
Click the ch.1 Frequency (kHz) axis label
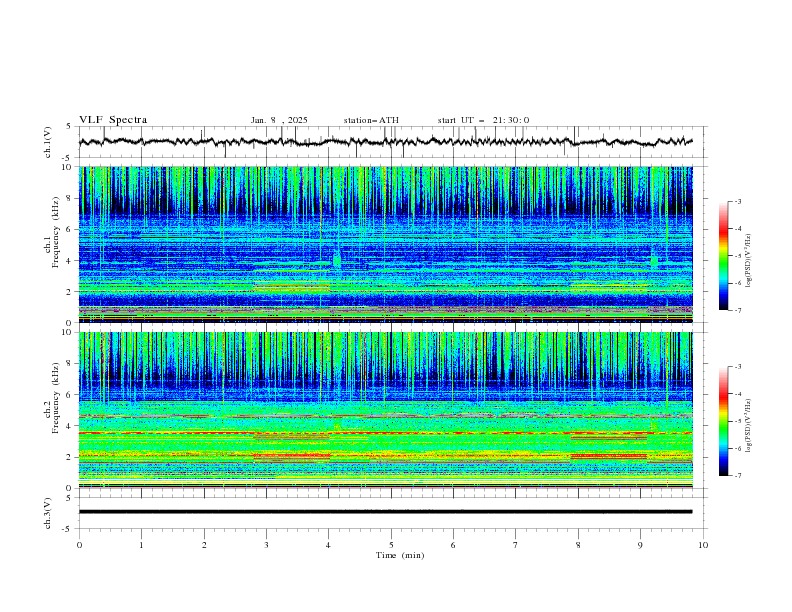(x=52, y=232)
